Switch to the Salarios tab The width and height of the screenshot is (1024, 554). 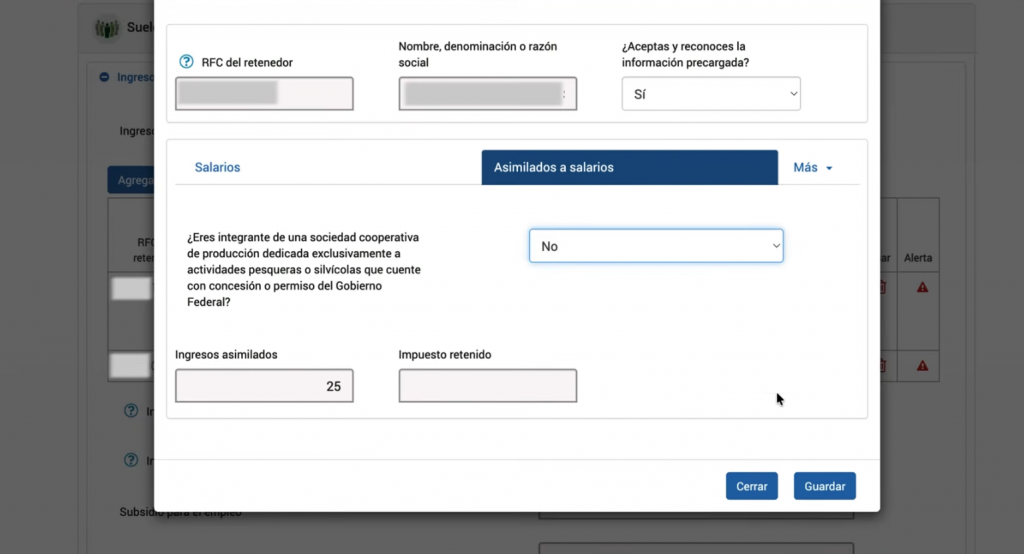[x=217, y=168]
